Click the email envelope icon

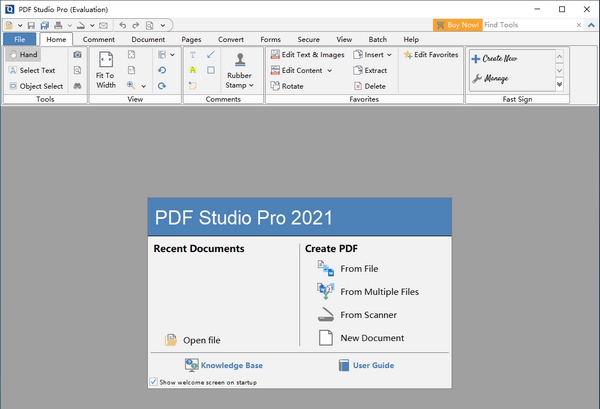pos(103,25)
